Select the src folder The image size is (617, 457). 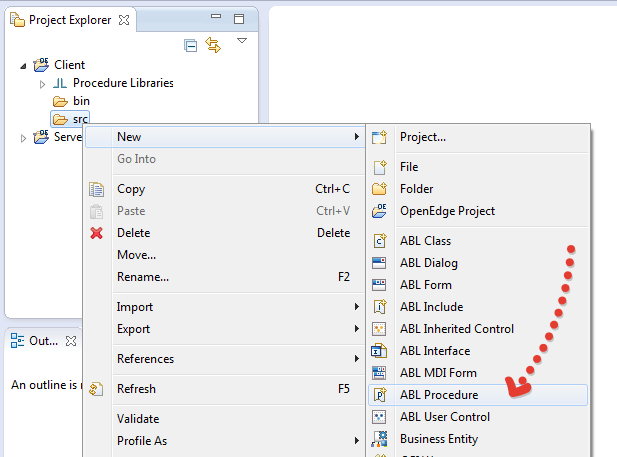[70, 118]
